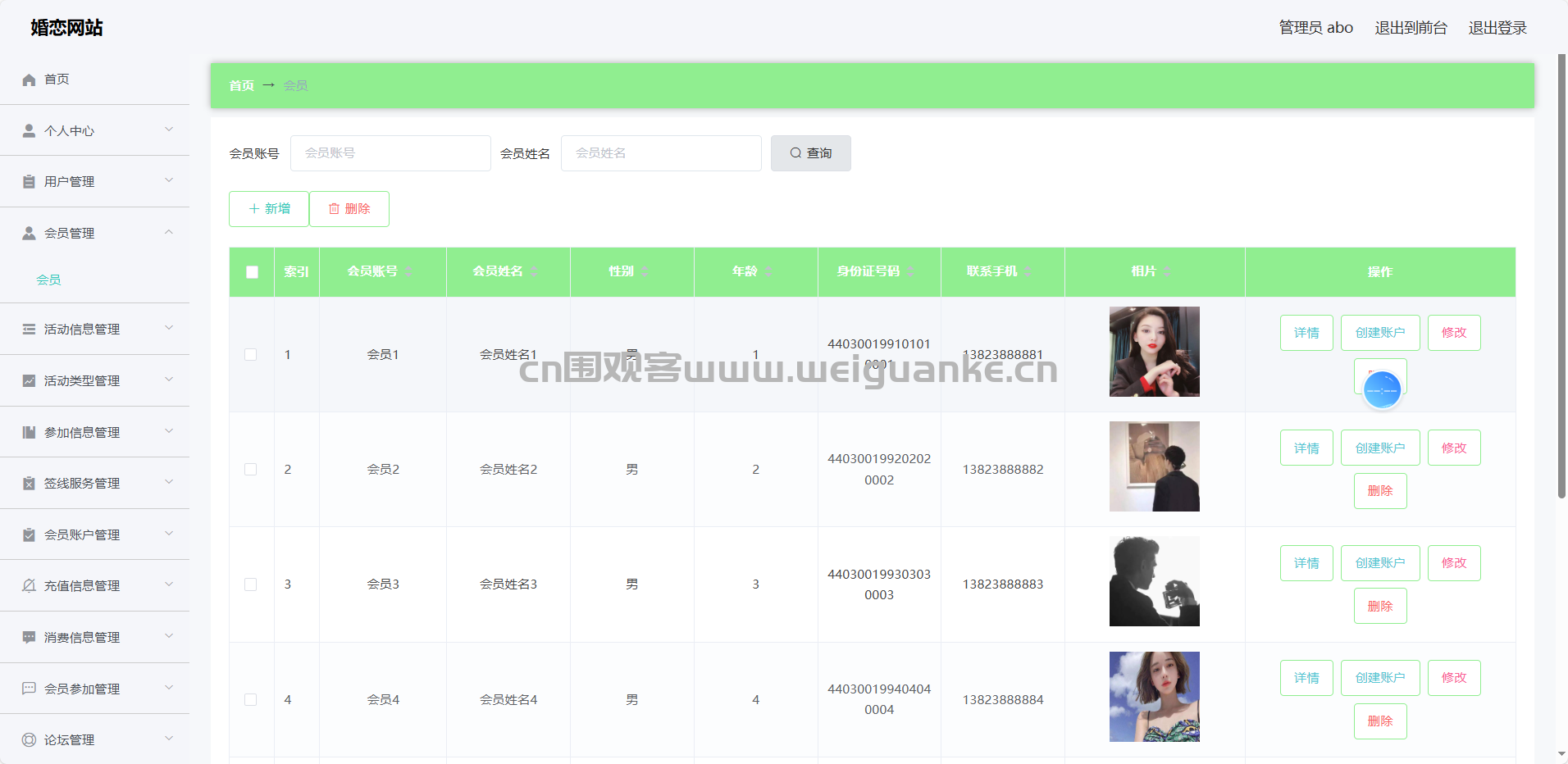Open the 会员 submenu item
The image size is (1568, 764).
click(48, 280)
